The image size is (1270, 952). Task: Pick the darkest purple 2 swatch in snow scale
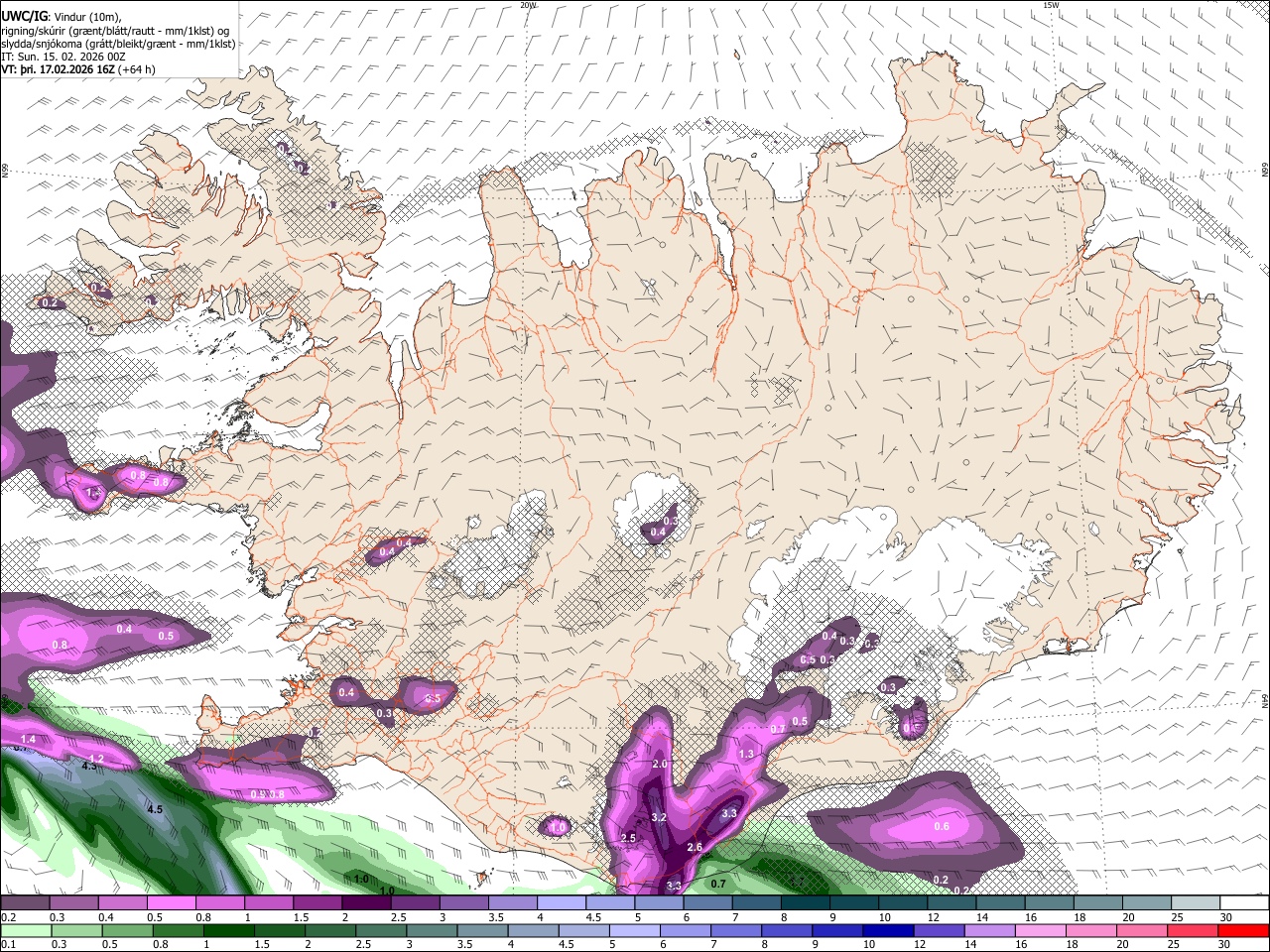click(366, 903)
